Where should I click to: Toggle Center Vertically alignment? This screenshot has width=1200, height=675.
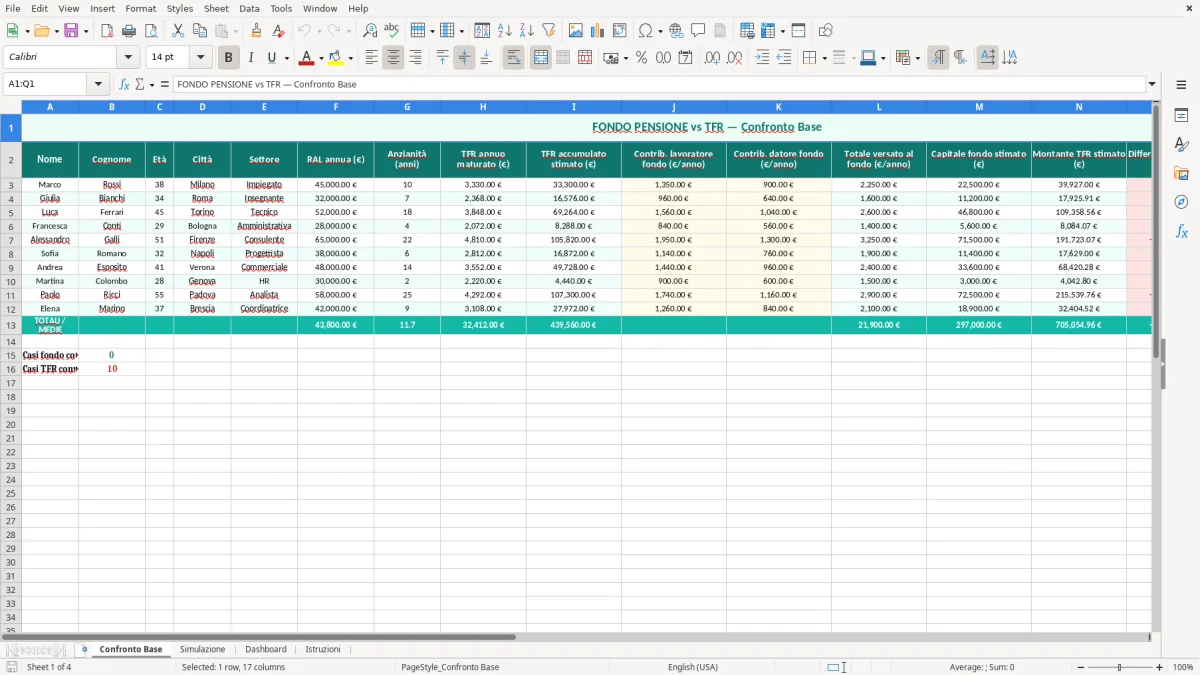tap(464, 58)
